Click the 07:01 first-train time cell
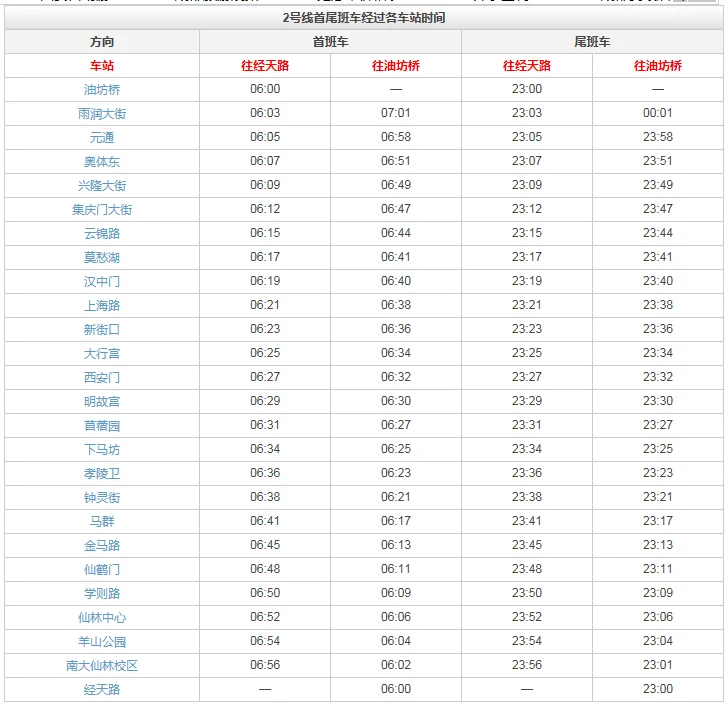The image size is (727, 703). tap(396, 113)
